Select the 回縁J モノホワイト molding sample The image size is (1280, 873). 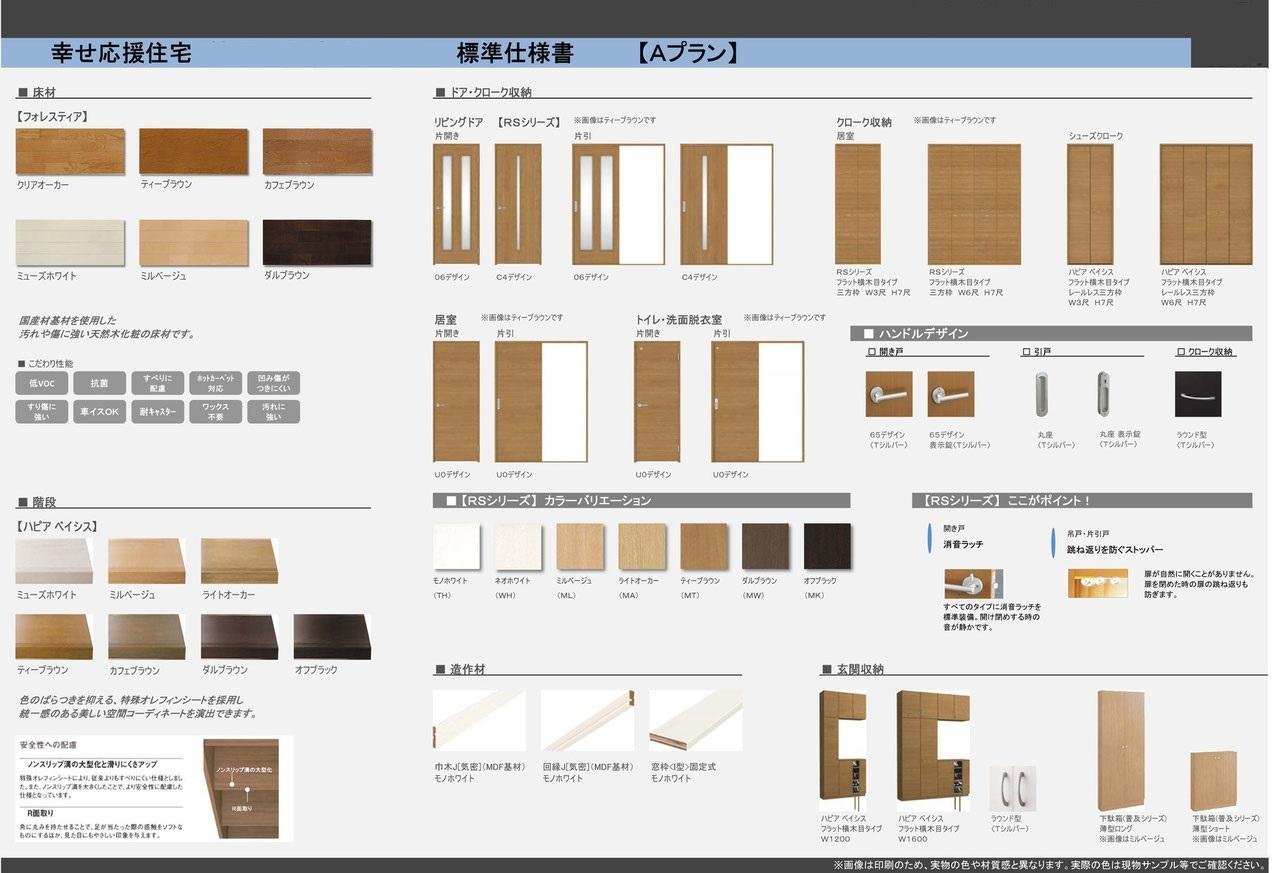587,720
